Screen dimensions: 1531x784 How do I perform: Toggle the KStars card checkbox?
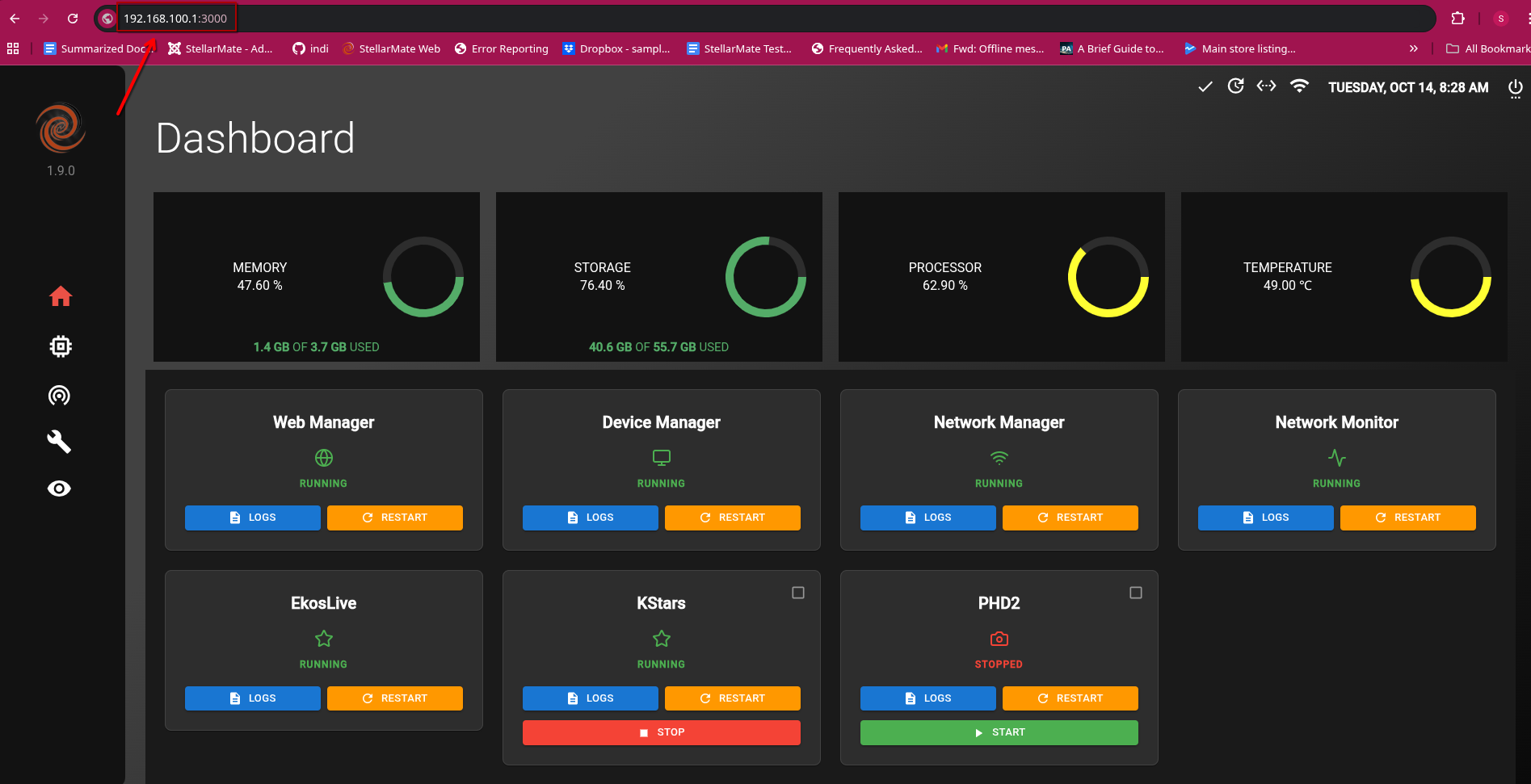pos(798,593)
